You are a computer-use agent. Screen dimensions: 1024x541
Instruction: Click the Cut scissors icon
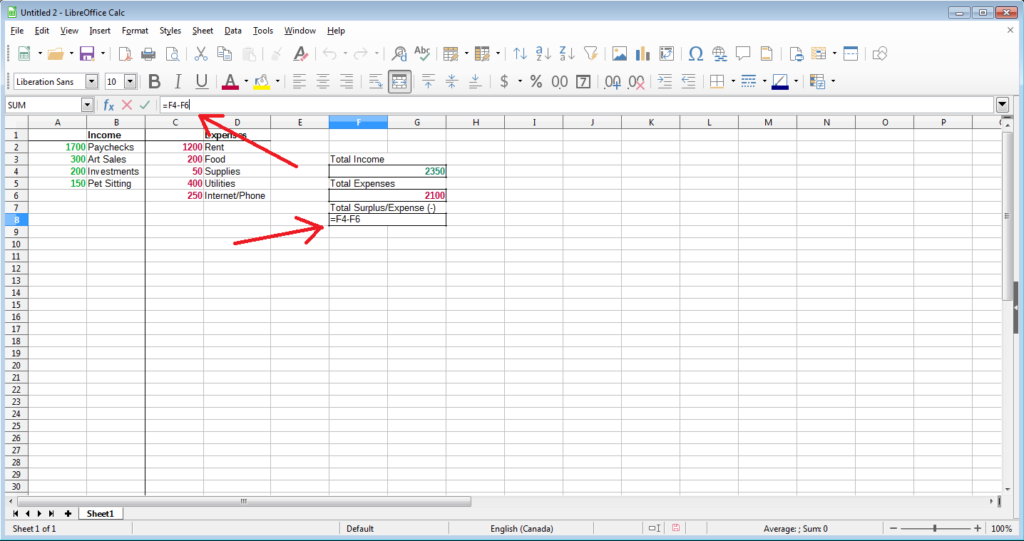200,54
